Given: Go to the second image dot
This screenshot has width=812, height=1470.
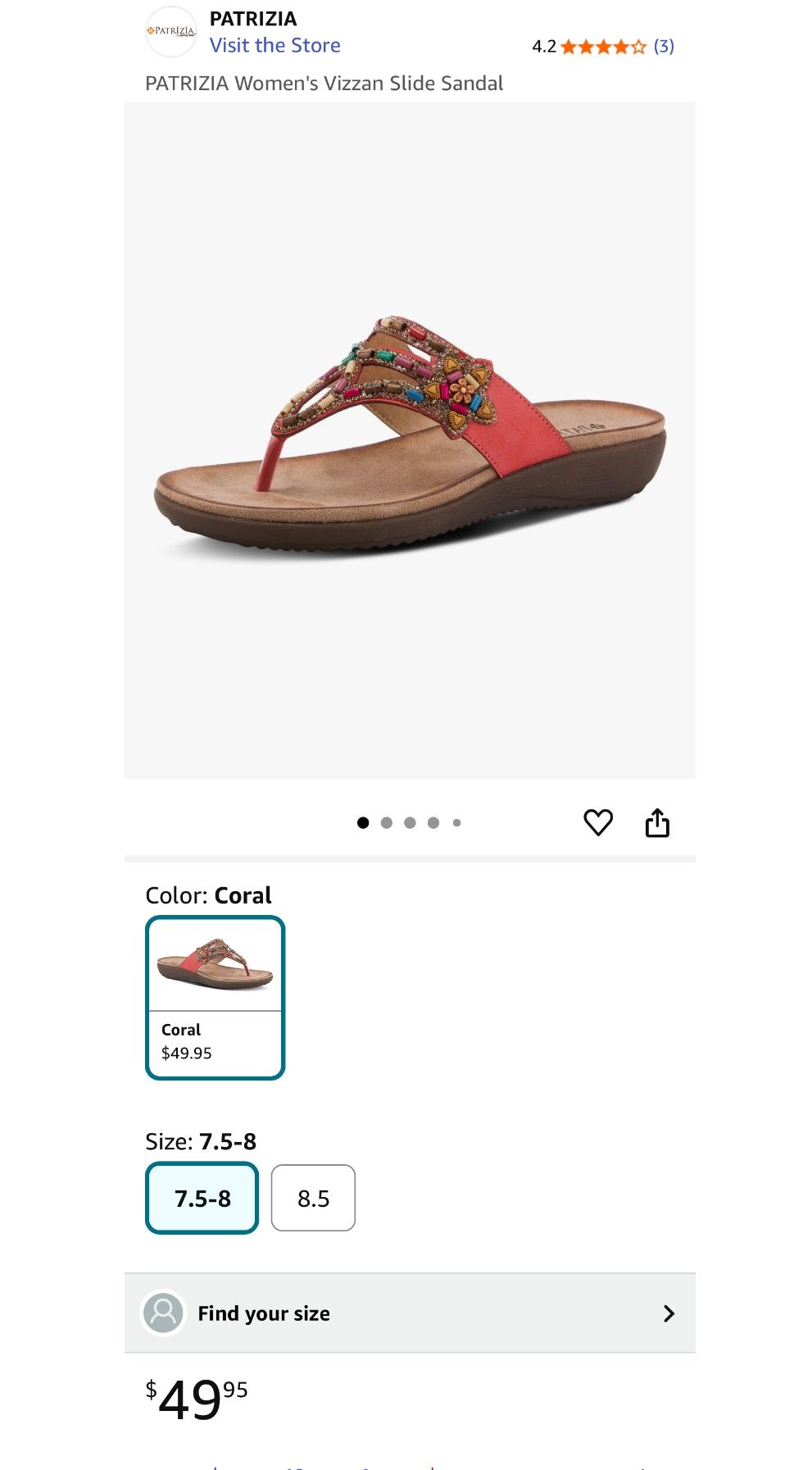Looking at the screenshot, I should [x=387, y=822].
